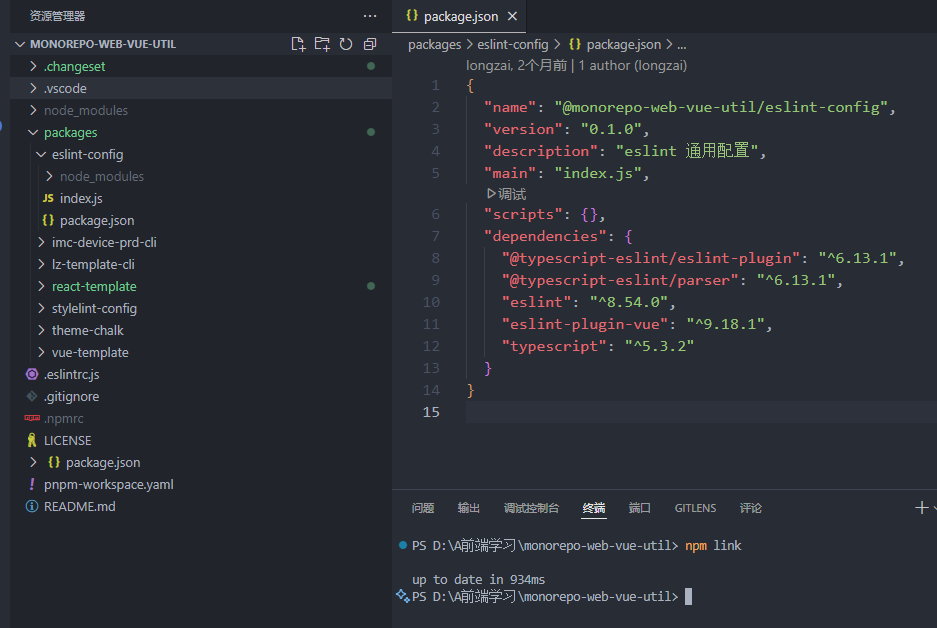Screen dimensions: 937x628
Task: Select the package.json editor tab
Action: [459, 17]
